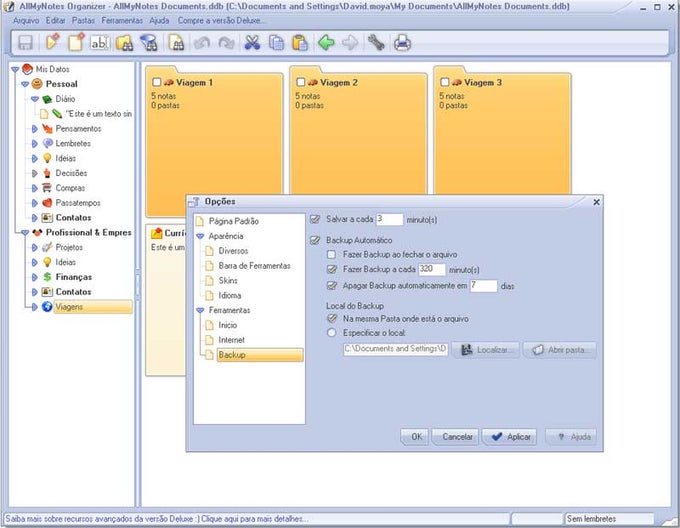Toggle the 'Backup Automático' checkbox

[316, 240]
